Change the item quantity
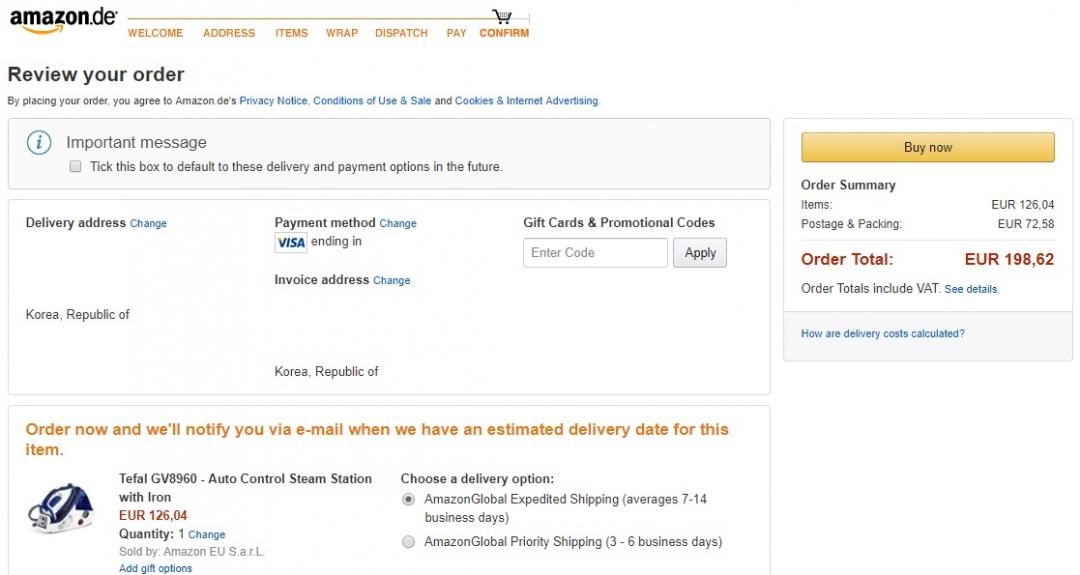 [x=207, y=535]
